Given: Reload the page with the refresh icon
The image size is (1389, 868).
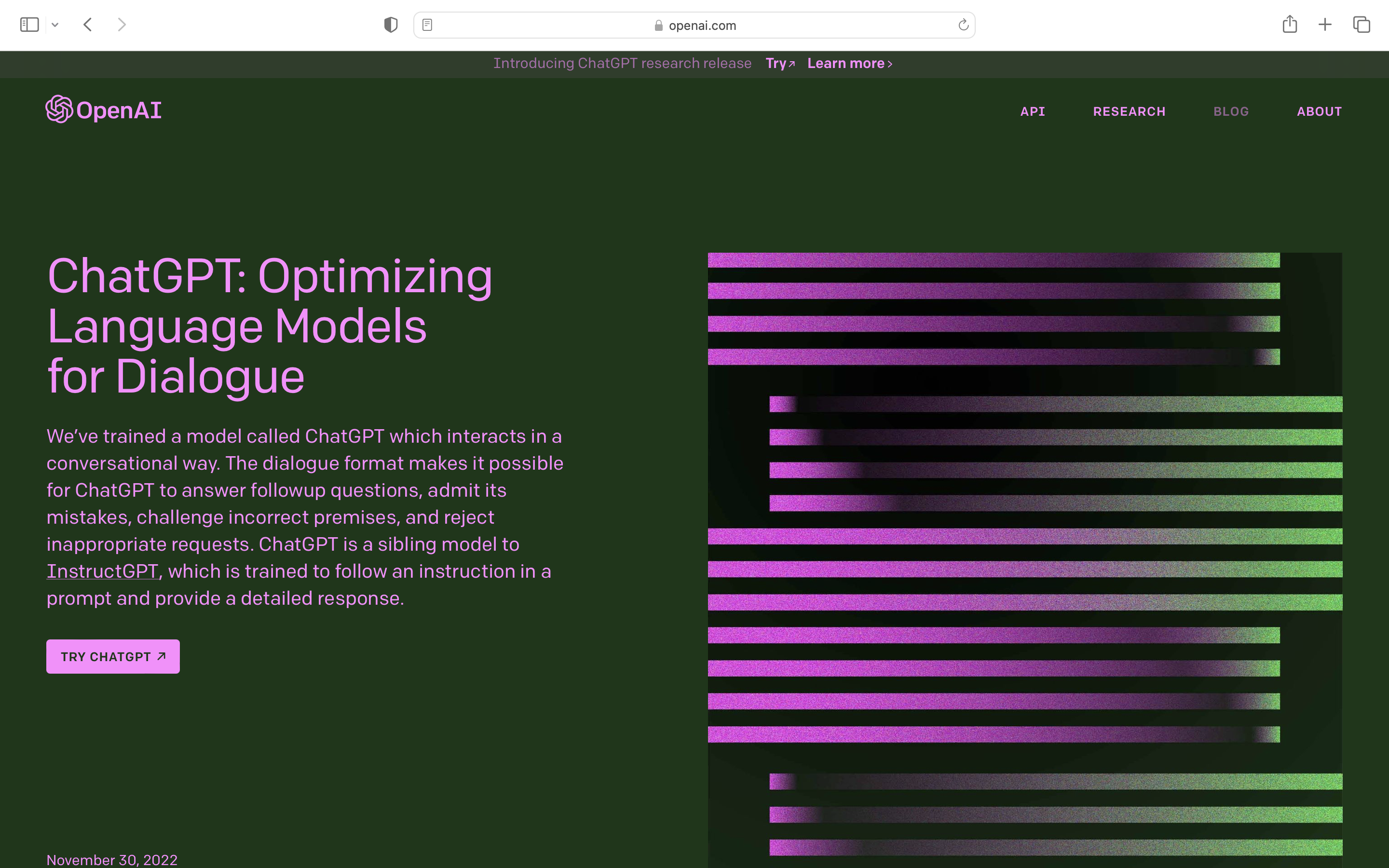Looking at the screenshot, I should pyautogui.click(x=963, y=25).
